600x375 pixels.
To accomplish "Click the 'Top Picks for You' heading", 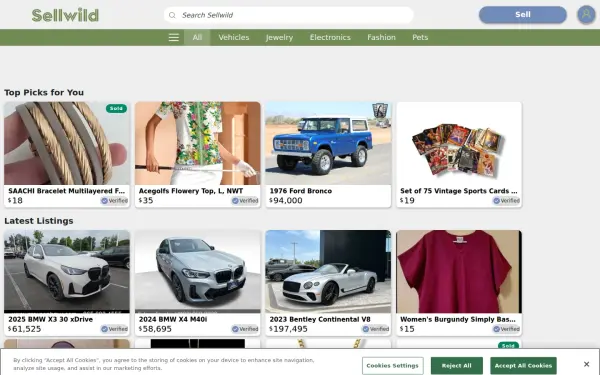I will pyautogui.click(x=44, y=93).
